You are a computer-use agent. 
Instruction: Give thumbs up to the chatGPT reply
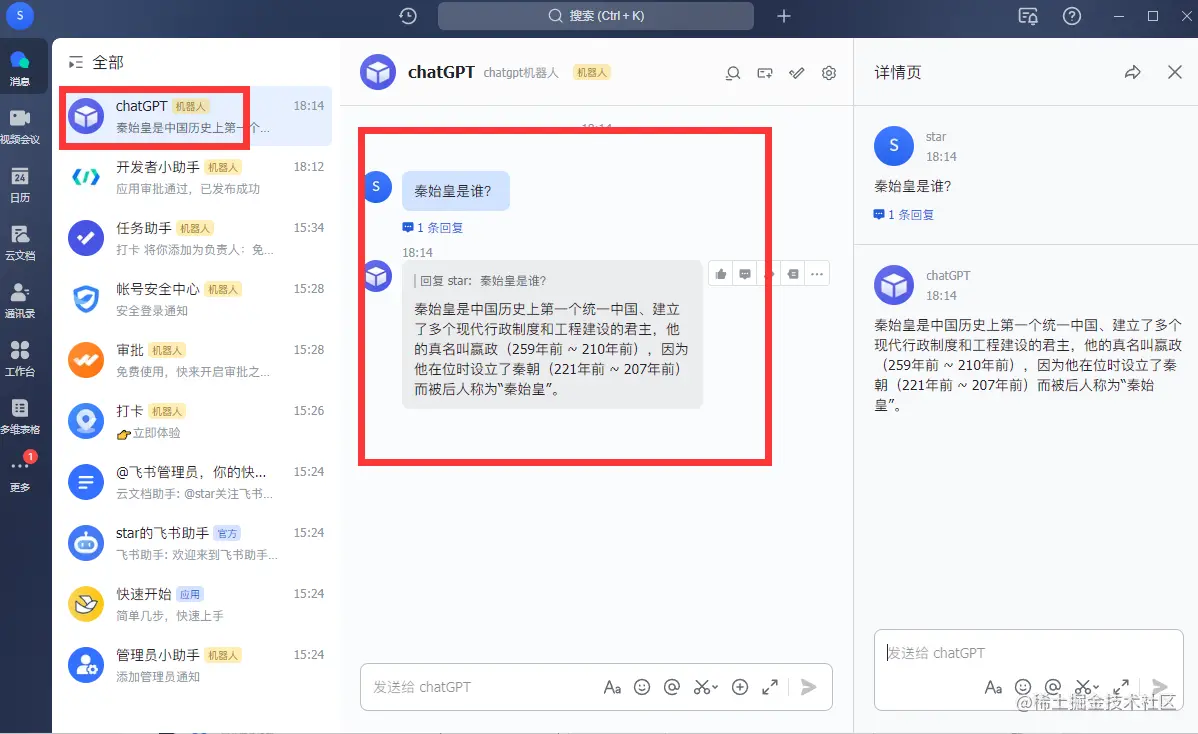720,273
